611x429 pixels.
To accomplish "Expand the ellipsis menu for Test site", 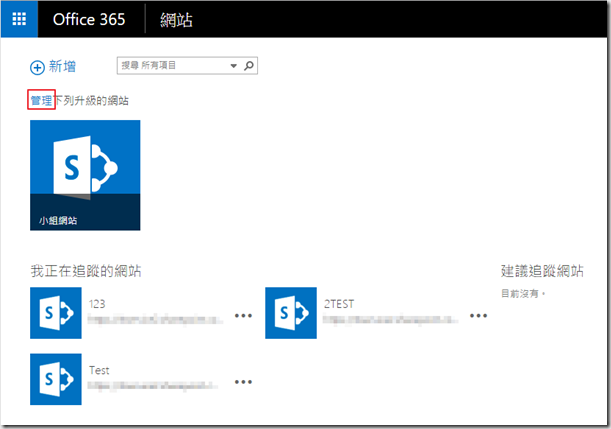I will (x=243, y=381).
